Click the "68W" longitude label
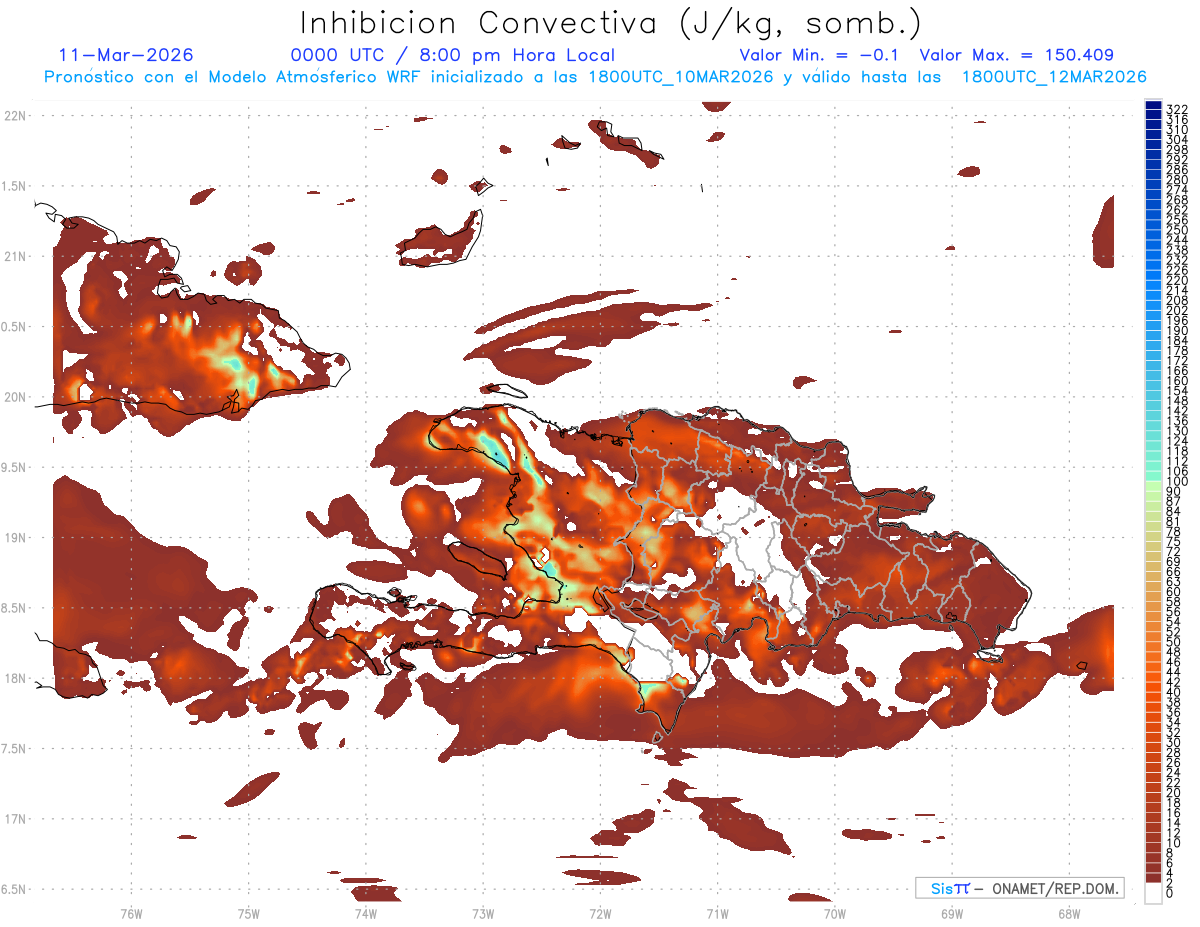The width and height of the screenshot is (1200, 927). [x=1069, y=913]
